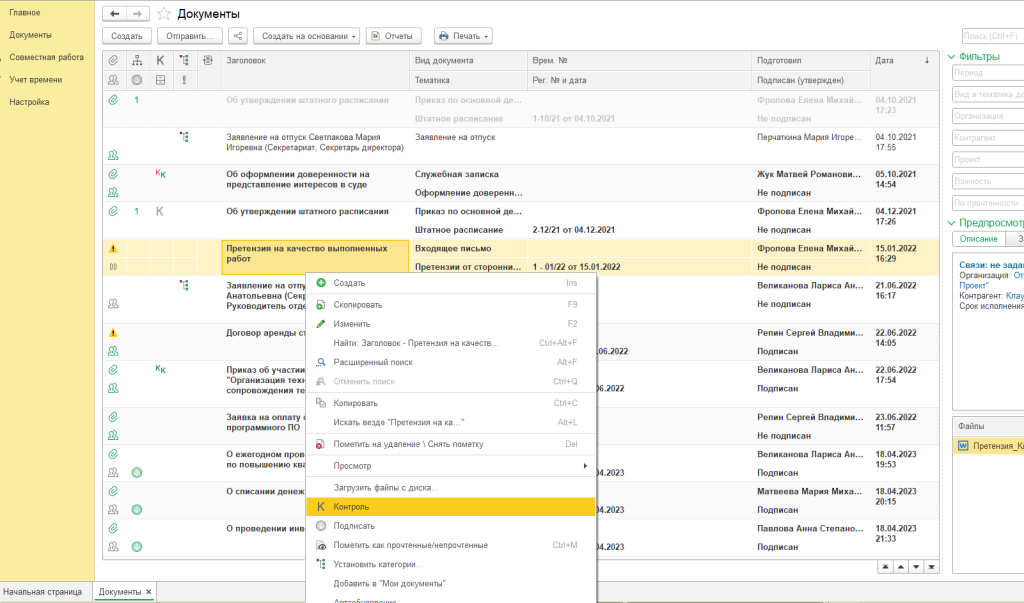Click the share icon in toolbar
1024x603 pixels.
[x=238, y=36]
